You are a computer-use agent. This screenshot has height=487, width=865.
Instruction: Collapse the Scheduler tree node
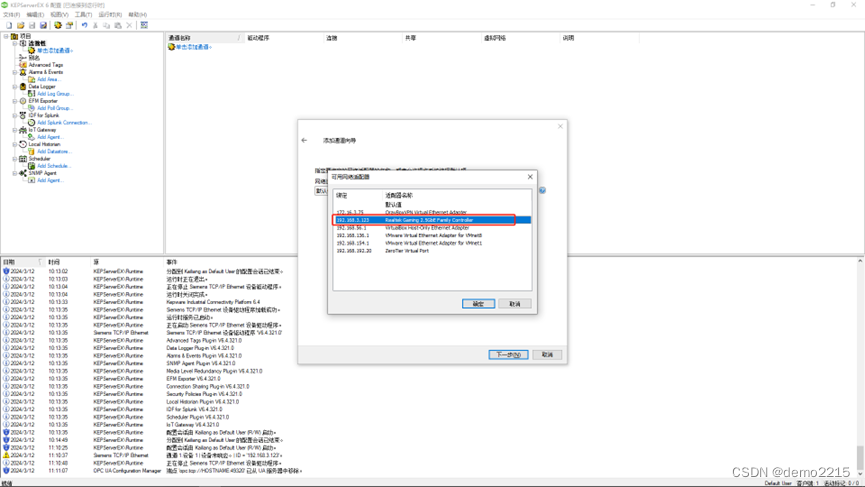15,159
